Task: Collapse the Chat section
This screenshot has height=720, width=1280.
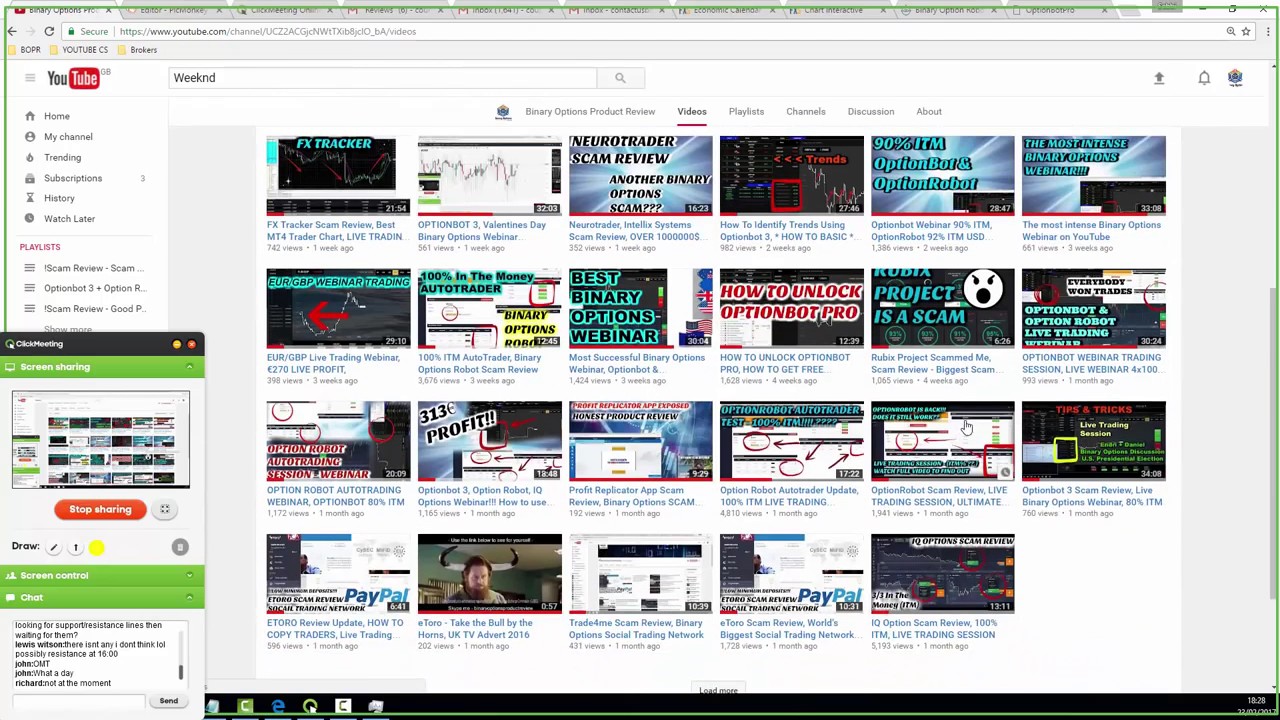Action: 189,598
